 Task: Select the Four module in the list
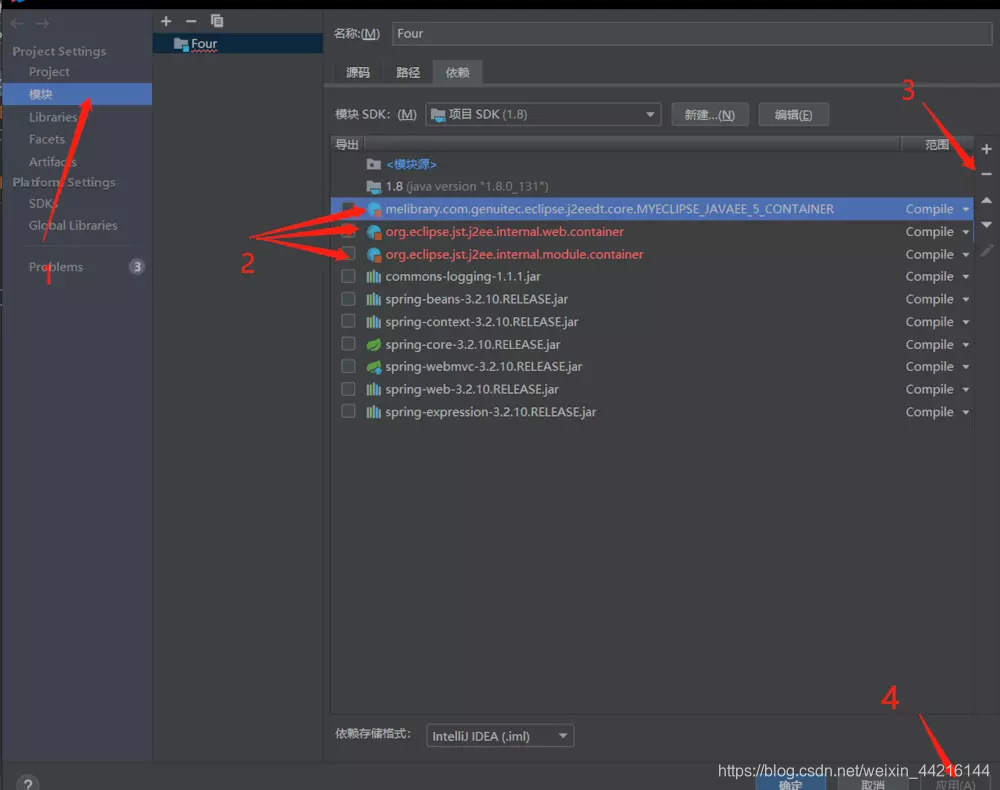tap(238, 44)
